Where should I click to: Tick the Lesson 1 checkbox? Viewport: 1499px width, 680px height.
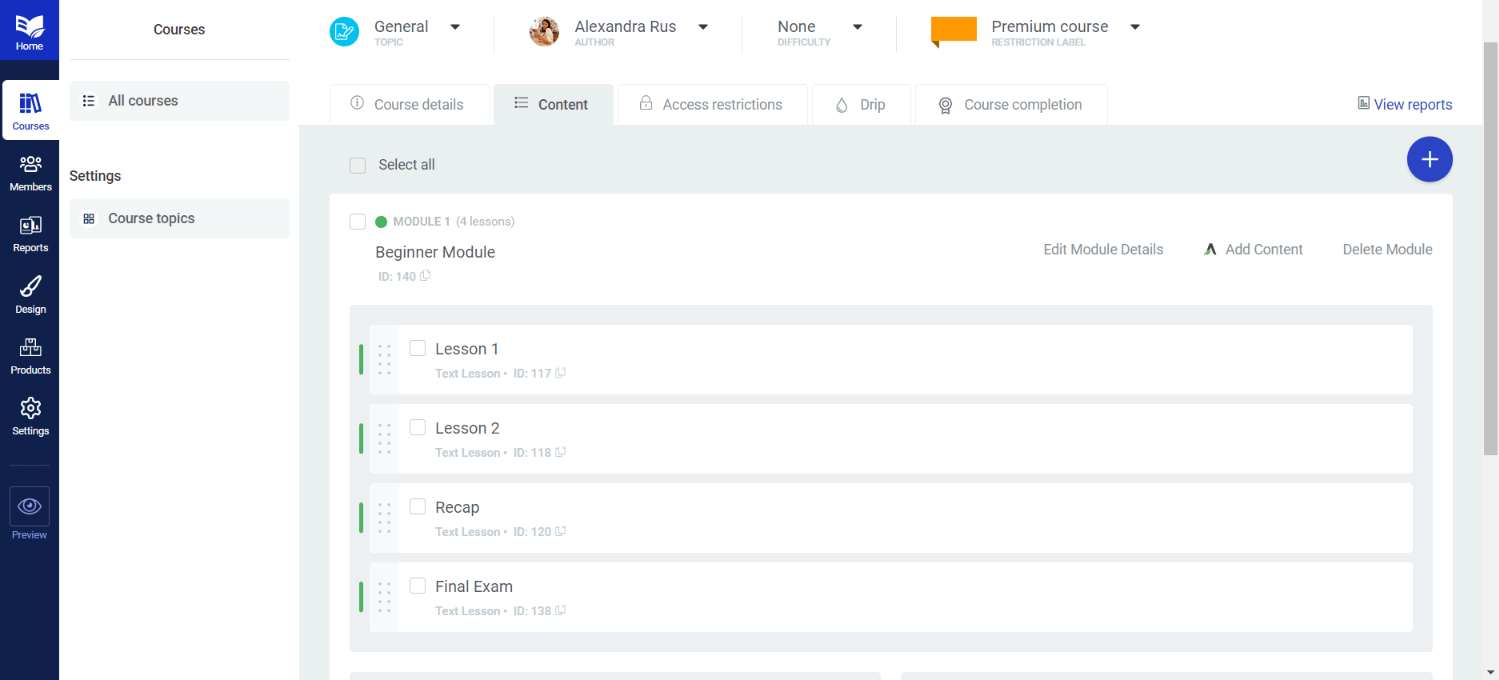[x=418, y=348]
